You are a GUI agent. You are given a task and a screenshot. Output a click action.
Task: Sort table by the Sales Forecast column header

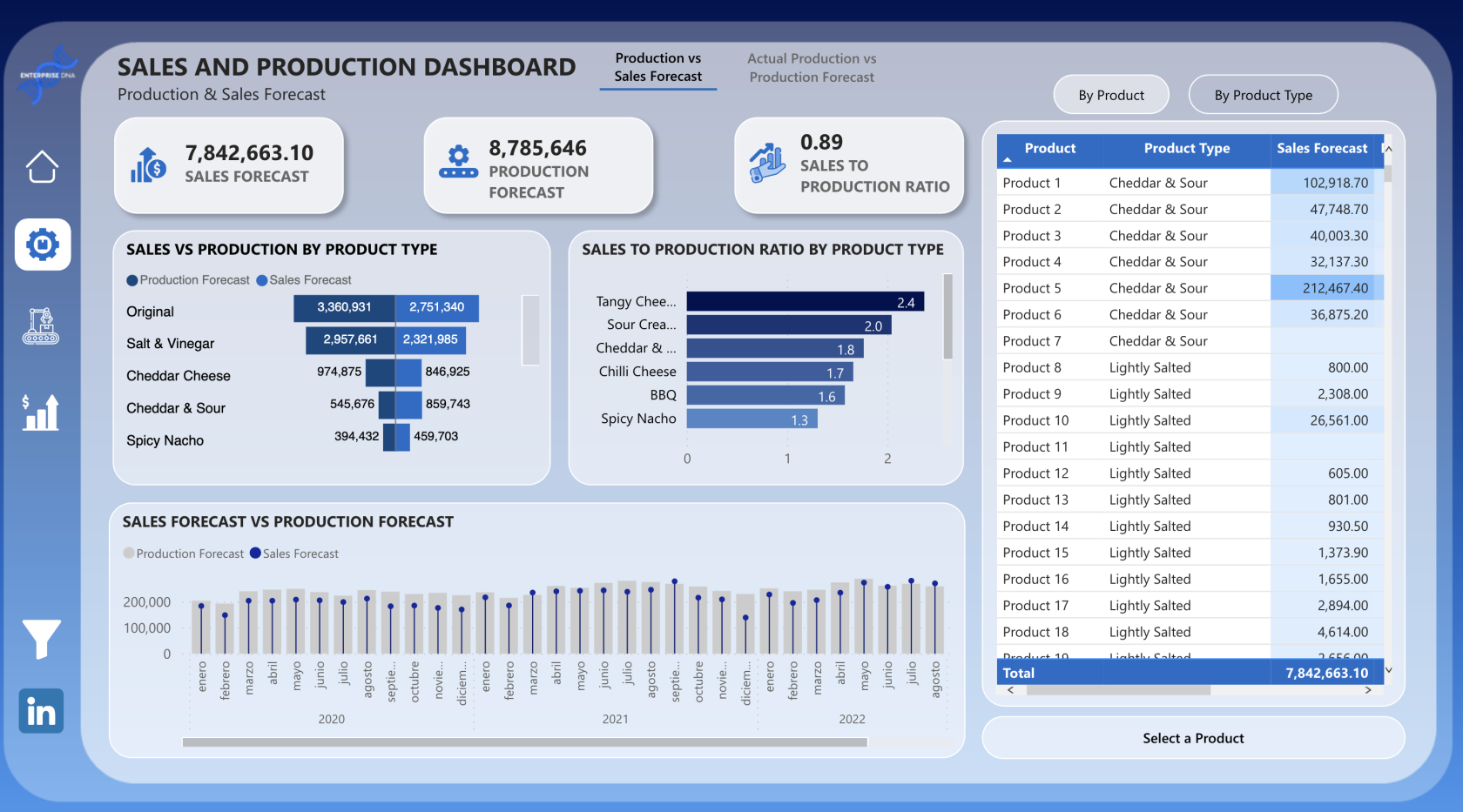tap(1321, 149)
